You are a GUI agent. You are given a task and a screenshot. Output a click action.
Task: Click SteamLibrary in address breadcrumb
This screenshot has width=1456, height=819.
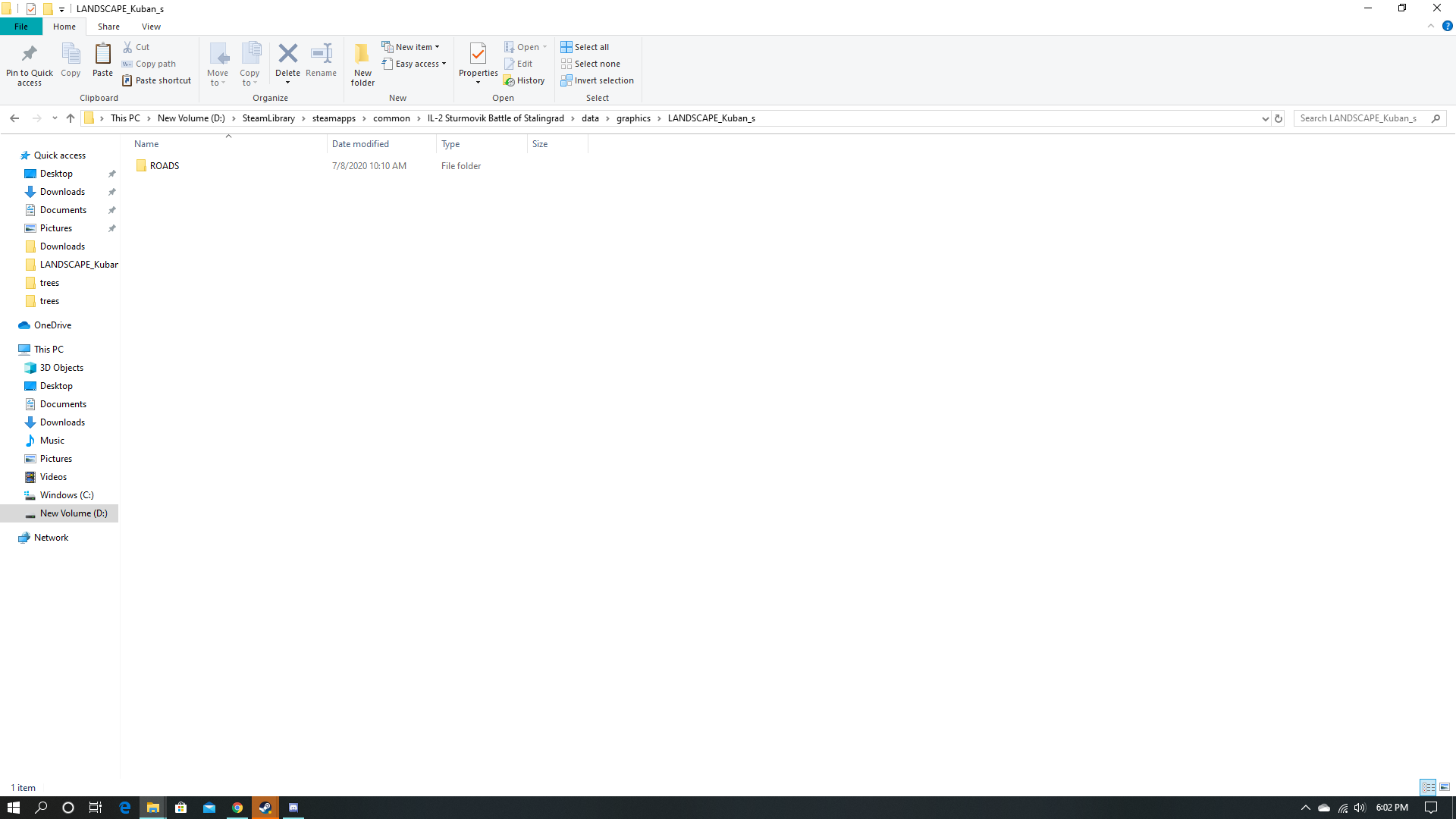[268, 118]
